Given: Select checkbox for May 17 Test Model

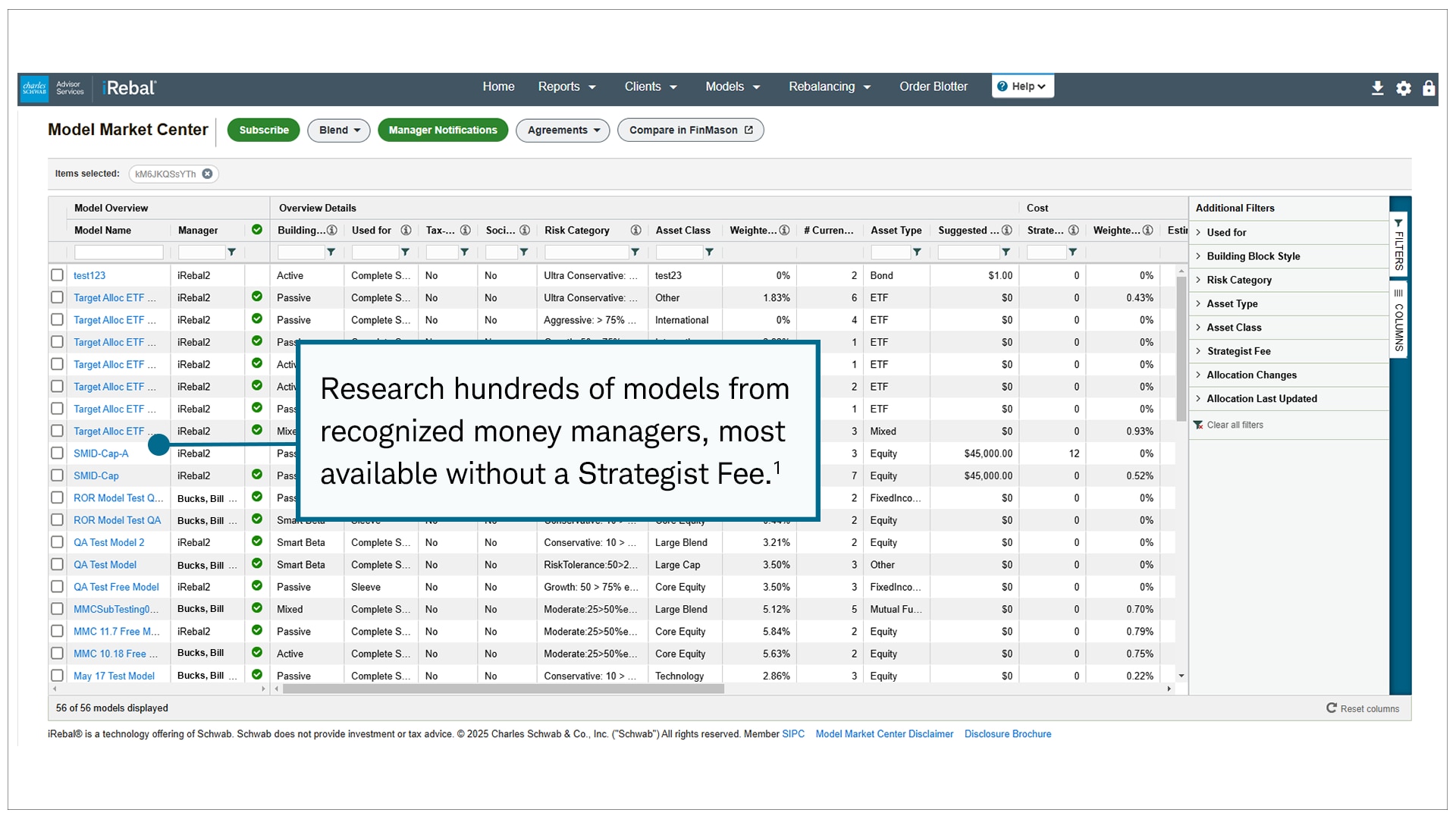Looking at the screenshot, I should (x=57, y=676).
